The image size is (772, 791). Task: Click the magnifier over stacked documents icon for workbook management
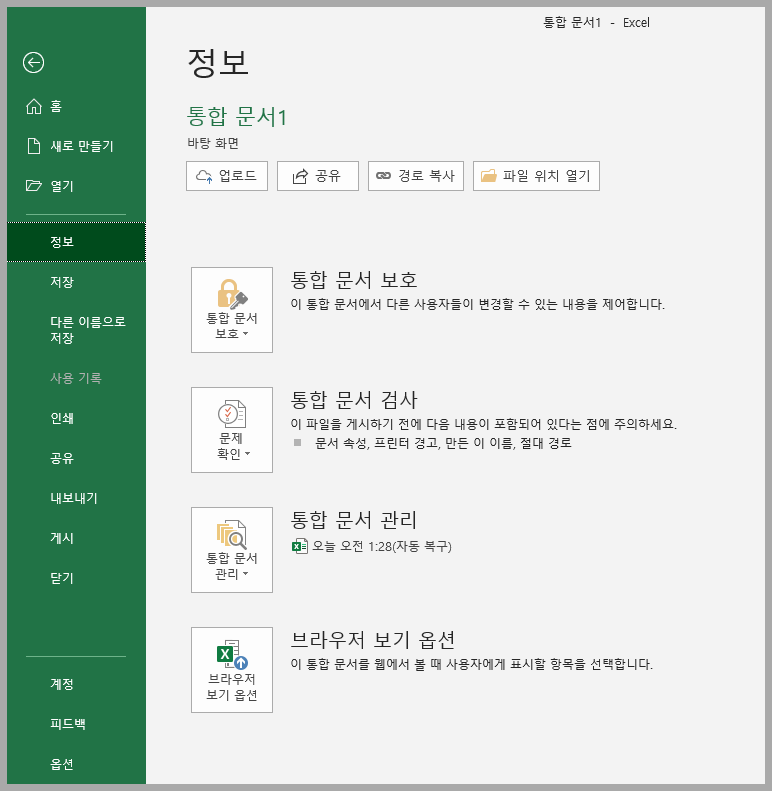point(232,534)
